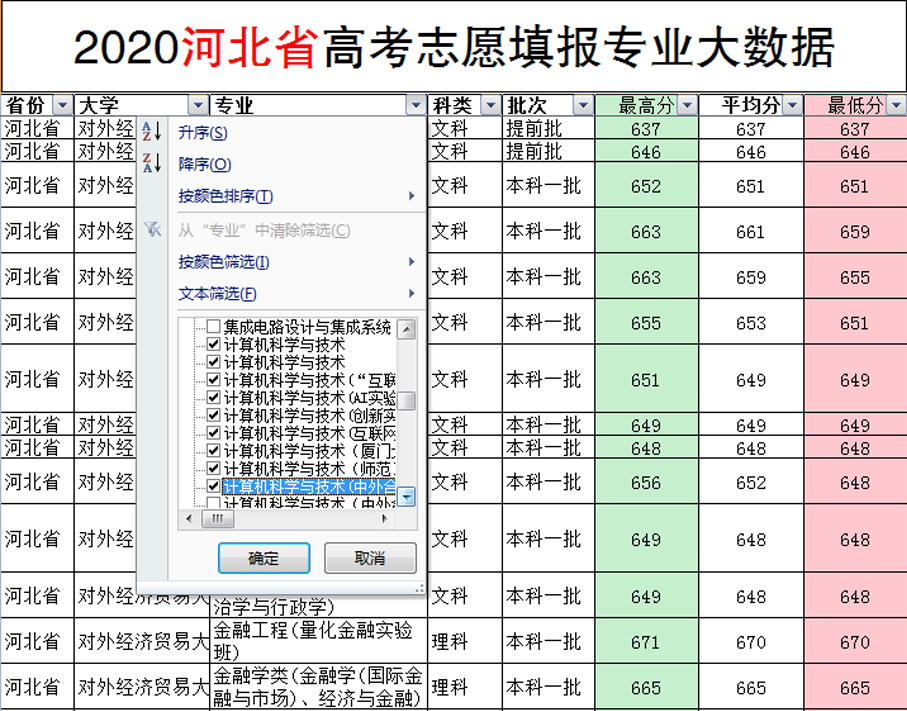The height and width of the screenshot is (711, 907).
Task: Click 确定 to apply the filter
Action: (263, 558)
